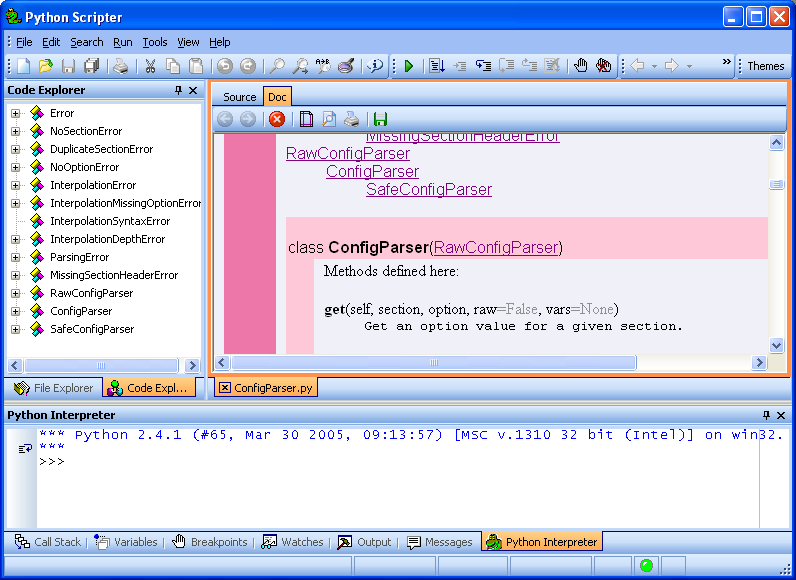Open the Call Stack tab
This screenshot has width=796, height=580.
tap(48, 542)
